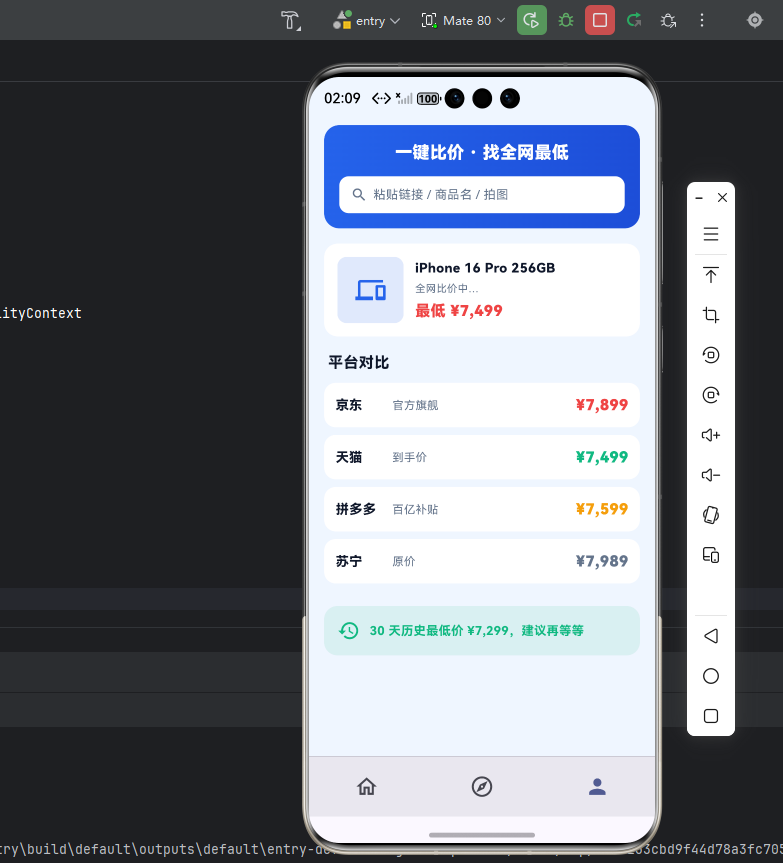Close the emulator control panel
Image resolution: width=783 pixels, height=863 pixels.
722,198
